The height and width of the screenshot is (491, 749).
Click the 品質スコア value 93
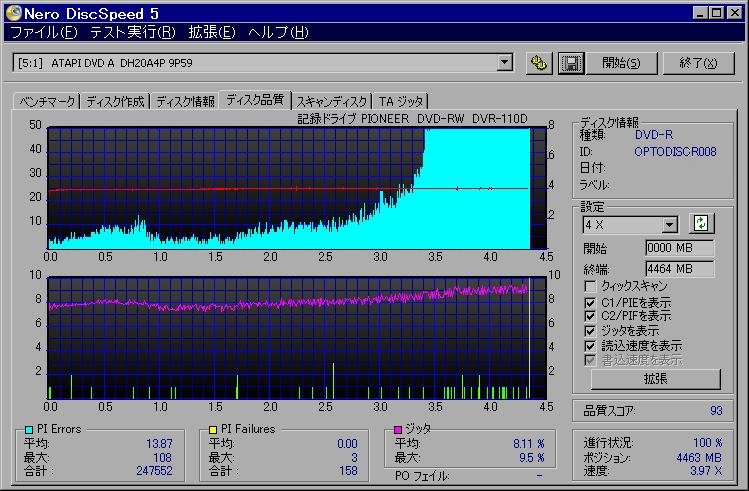pyautogui.click(x=716, y=411)
